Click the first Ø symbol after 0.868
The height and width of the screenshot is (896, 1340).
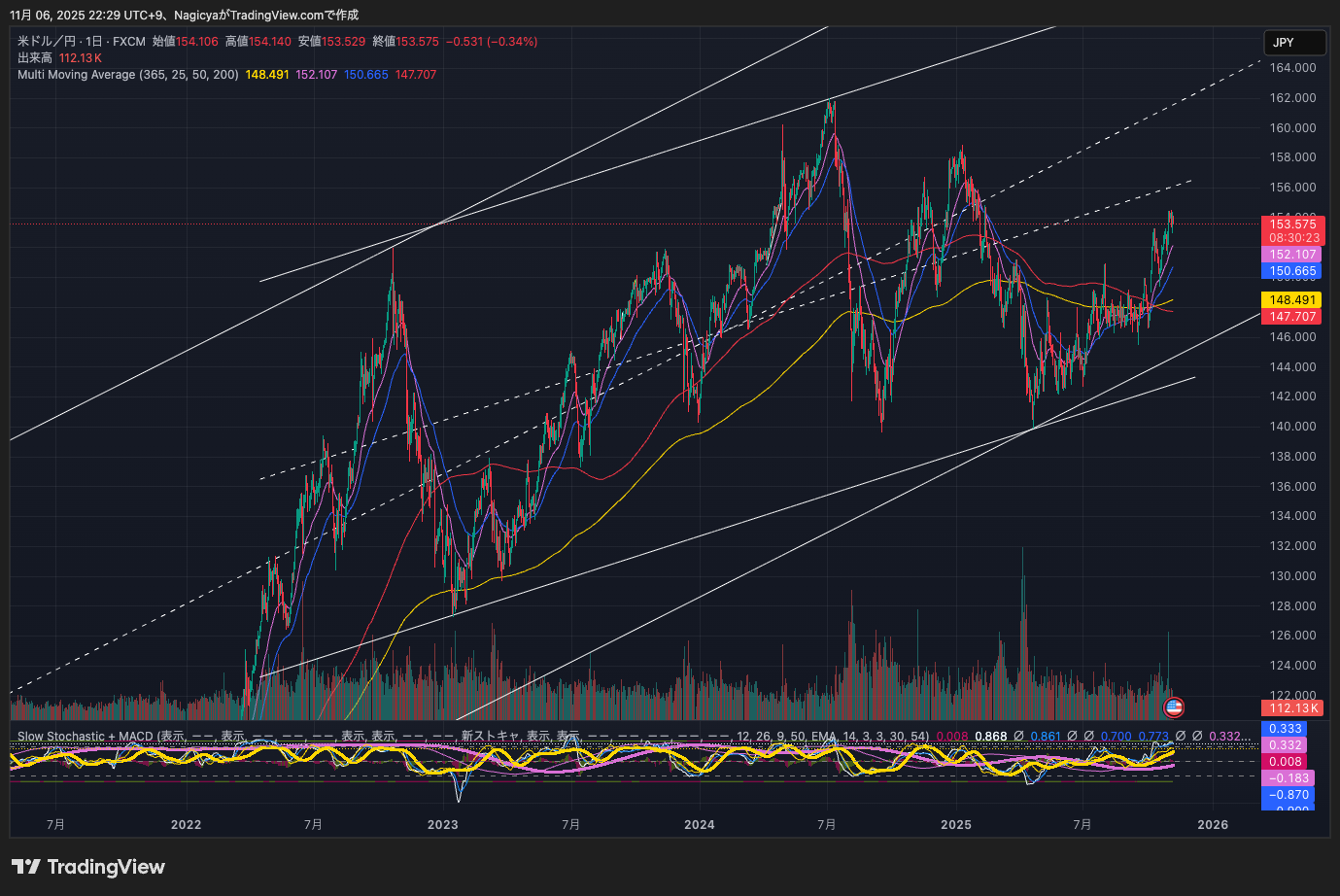[x=1018, y=737]
